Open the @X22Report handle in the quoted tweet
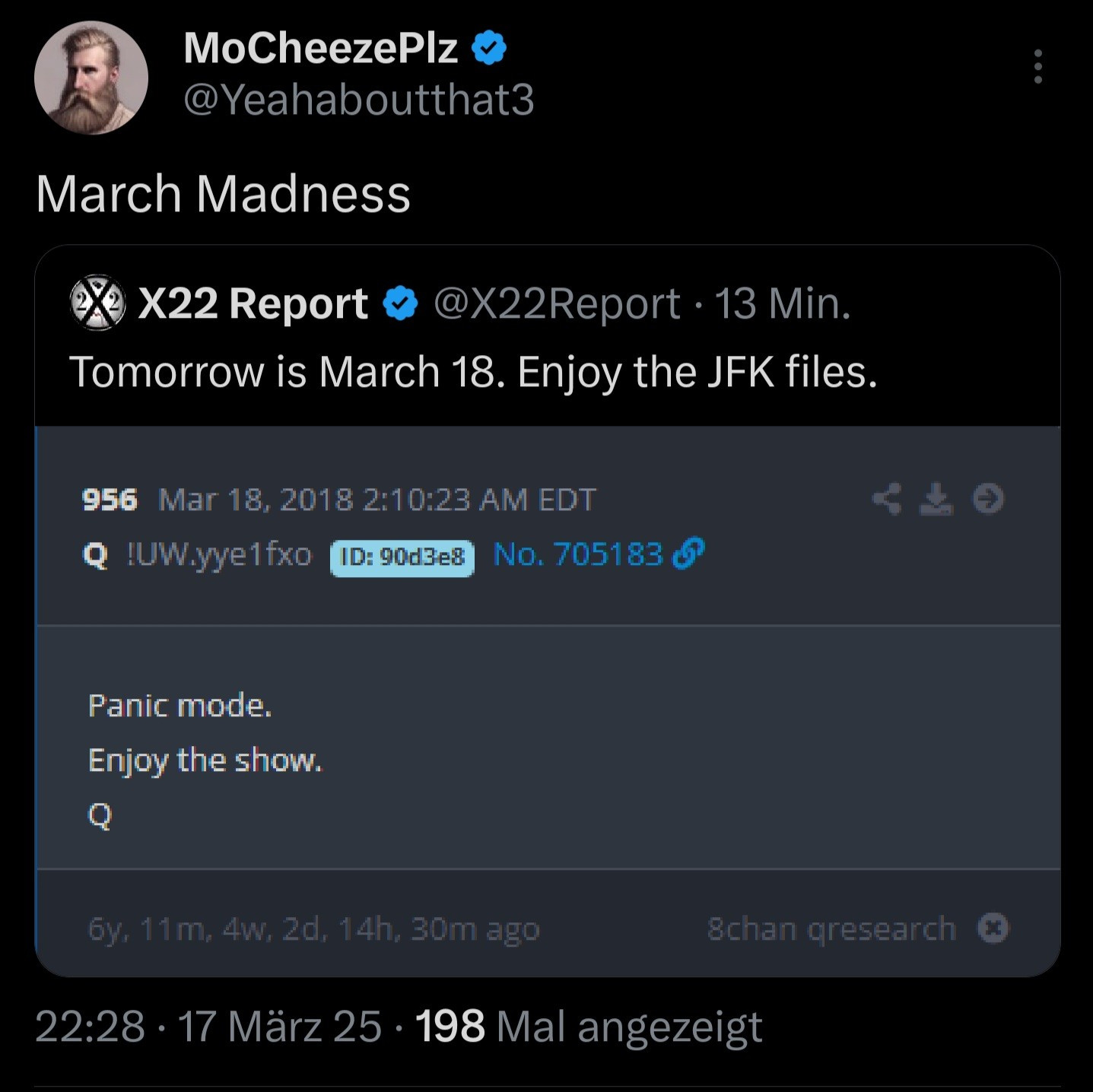 point(557,303)
